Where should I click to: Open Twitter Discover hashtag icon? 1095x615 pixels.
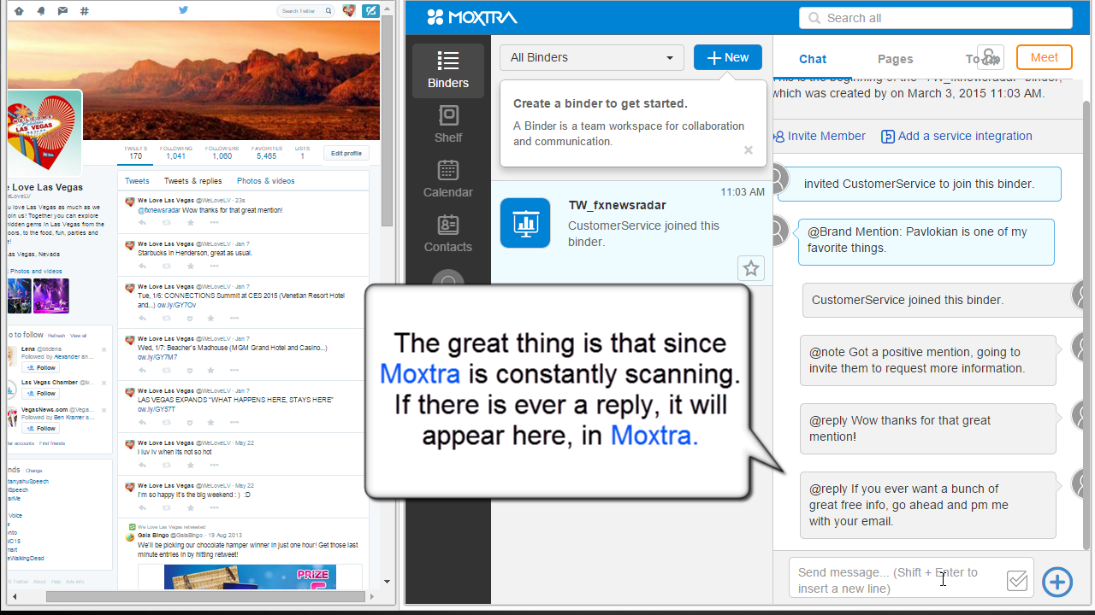point(84,11)
